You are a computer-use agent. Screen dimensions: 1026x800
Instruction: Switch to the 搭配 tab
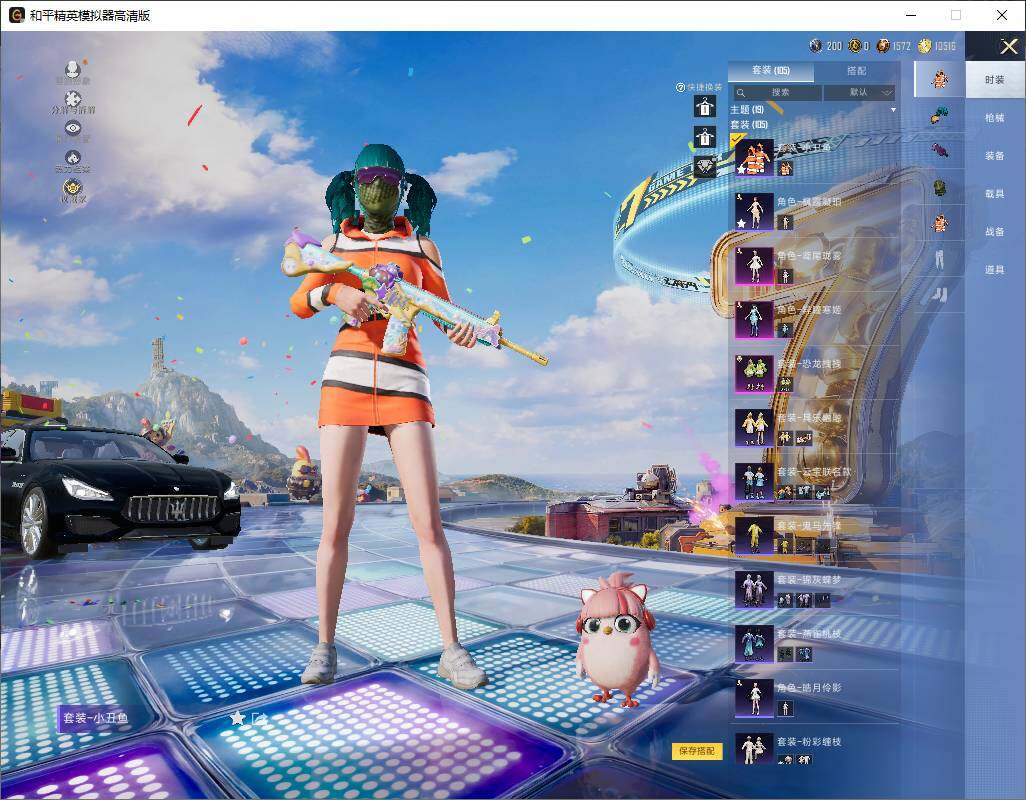coord(857,71)
